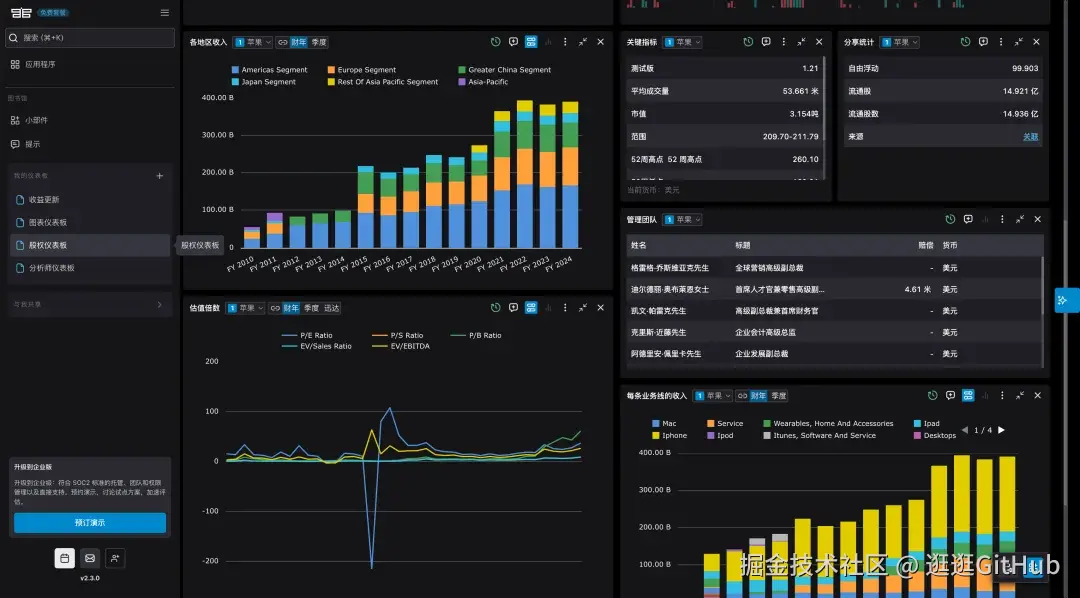Select the 股权仪表板 dashboard
Image resolution: width=1080 pixels, height=598 pixels.
pos(90,245)
